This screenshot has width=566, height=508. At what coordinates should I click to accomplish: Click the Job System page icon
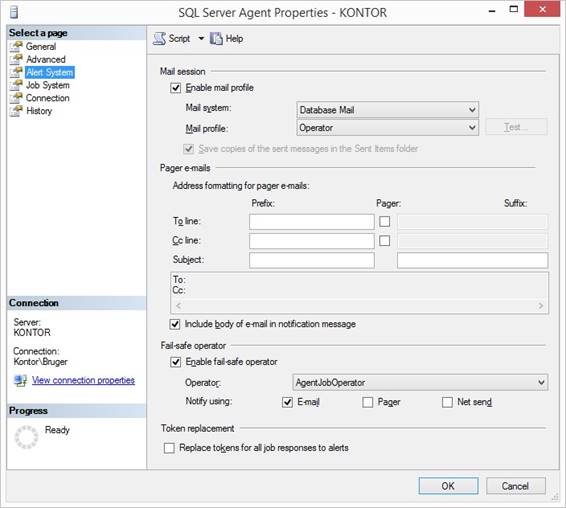click(16, 85)
